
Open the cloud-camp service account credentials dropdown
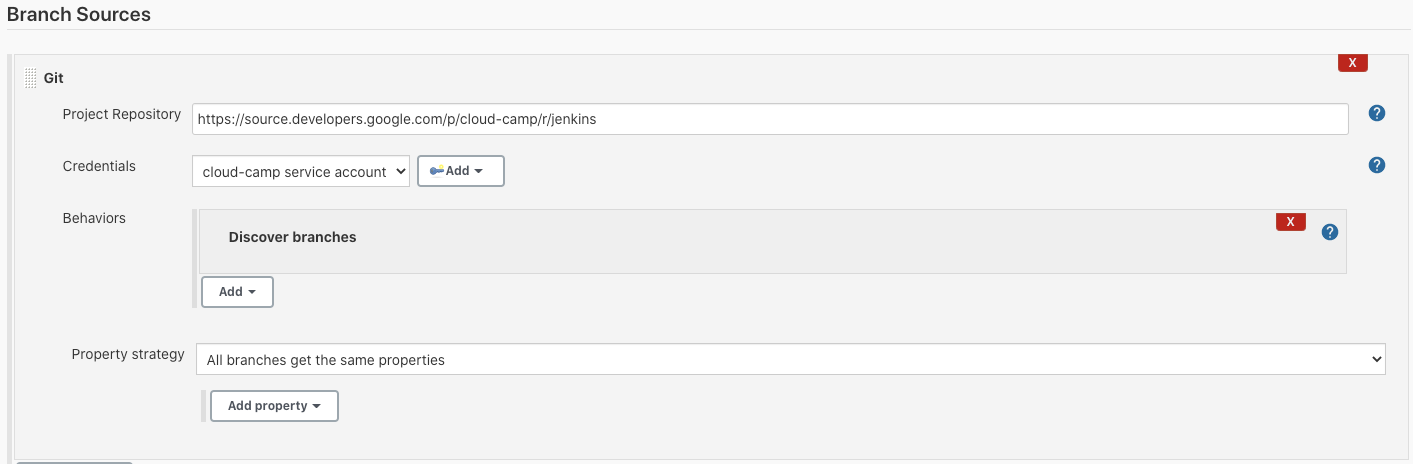click(301, 171)
